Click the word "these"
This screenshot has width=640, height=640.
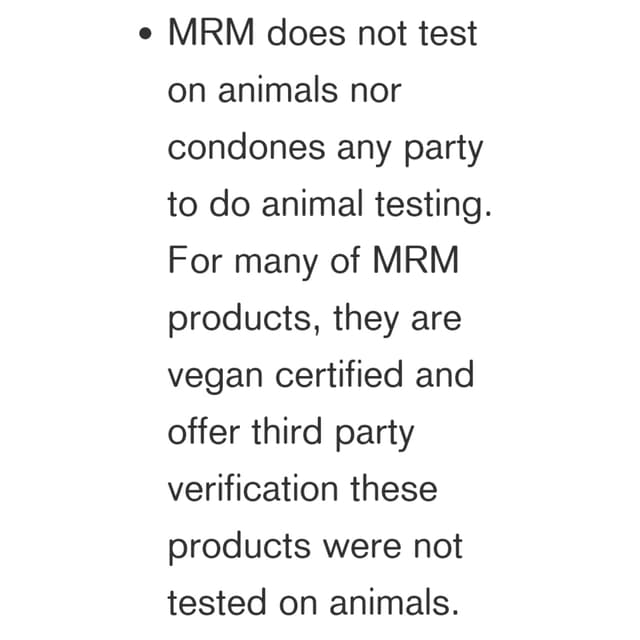click(x=394, y=488)
